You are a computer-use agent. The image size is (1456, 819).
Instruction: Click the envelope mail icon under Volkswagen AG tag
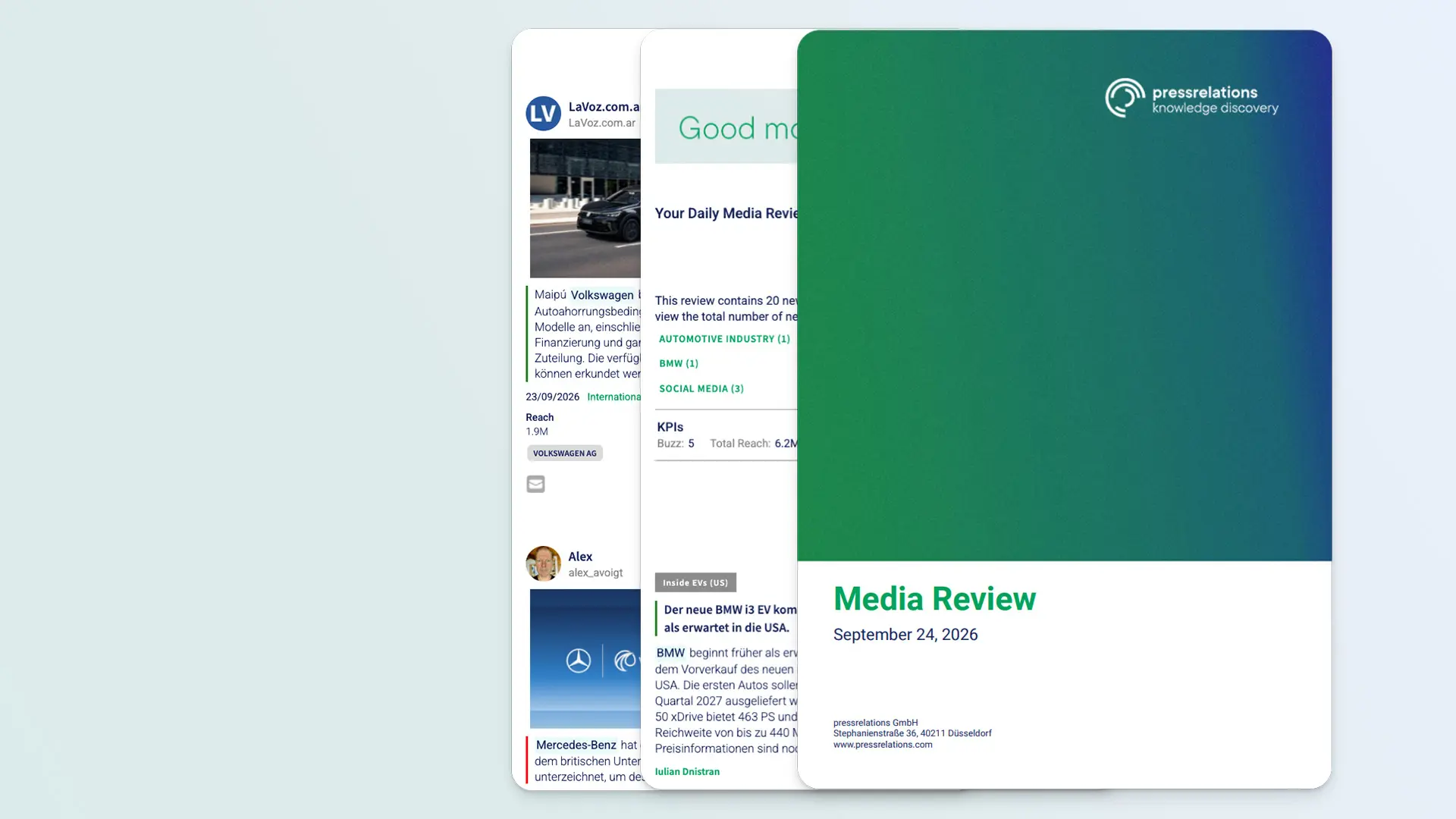point(535,484)
